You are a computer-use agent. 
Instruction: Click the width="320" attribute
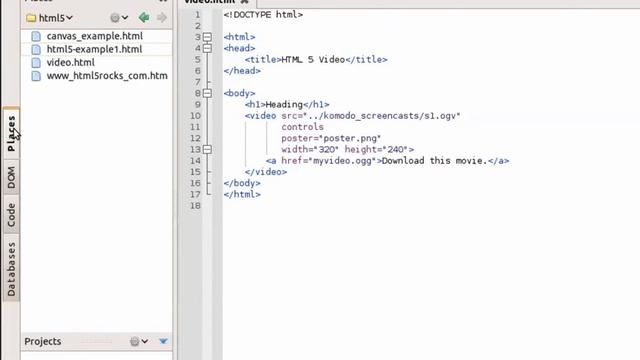coord(310,149)
